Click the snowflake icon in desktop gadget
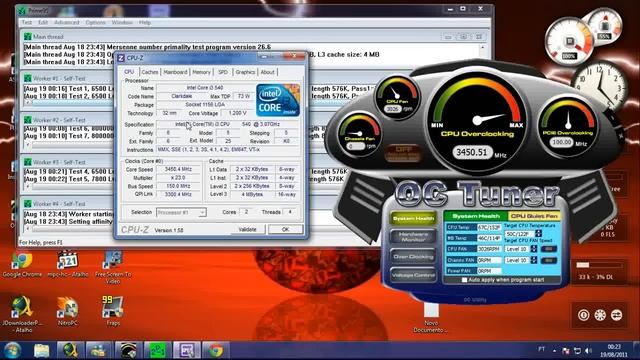Screen dimensions: 640x360 [x=600, y=315]
